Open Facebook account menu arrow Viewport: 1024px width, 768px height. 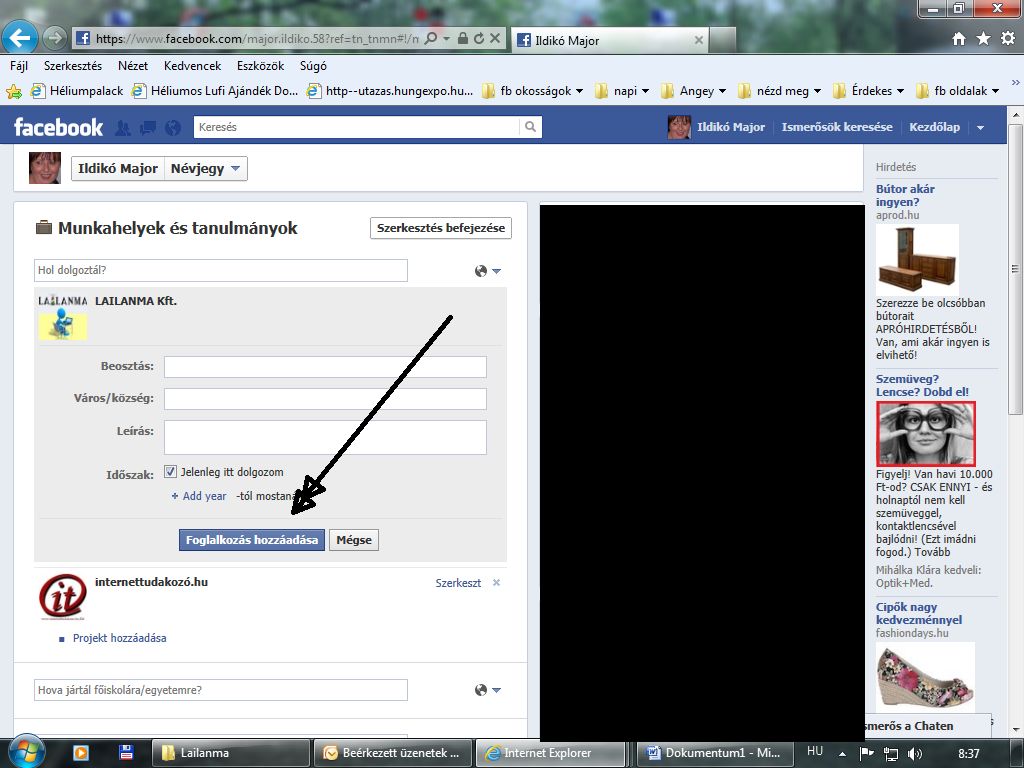click(x=980, y=128)
